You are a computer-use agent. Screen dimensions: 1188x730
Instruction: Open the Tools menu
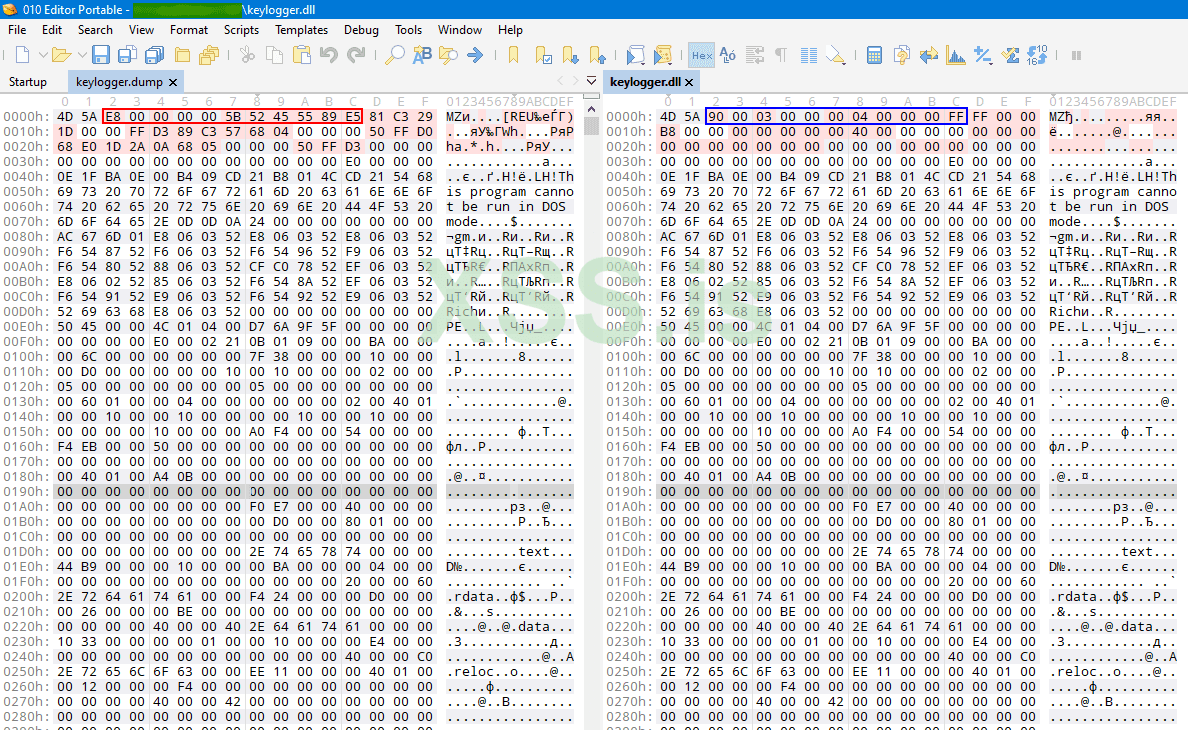click(x=408, y=30)
